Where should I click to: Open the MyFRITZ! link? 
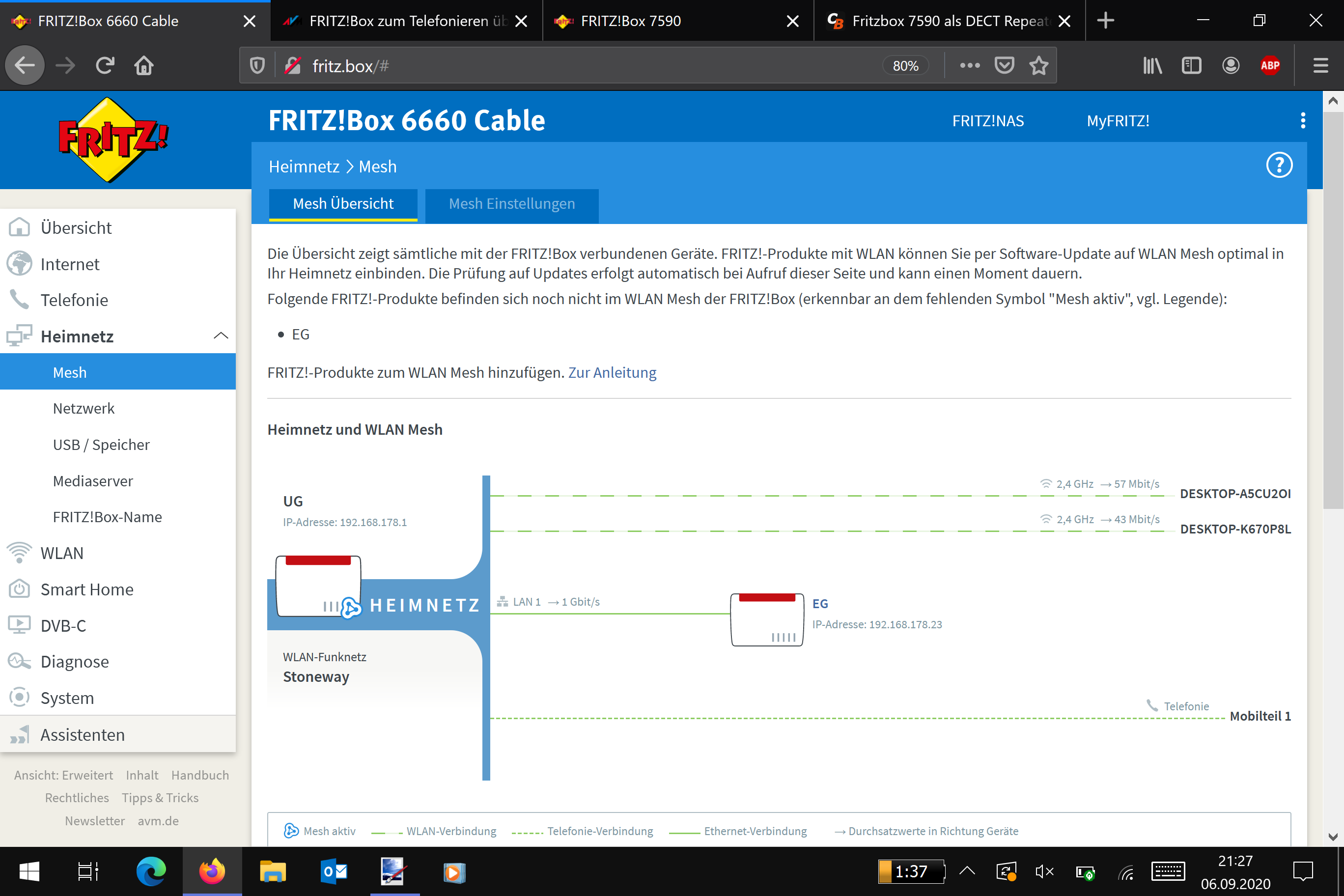[1117, 121]
